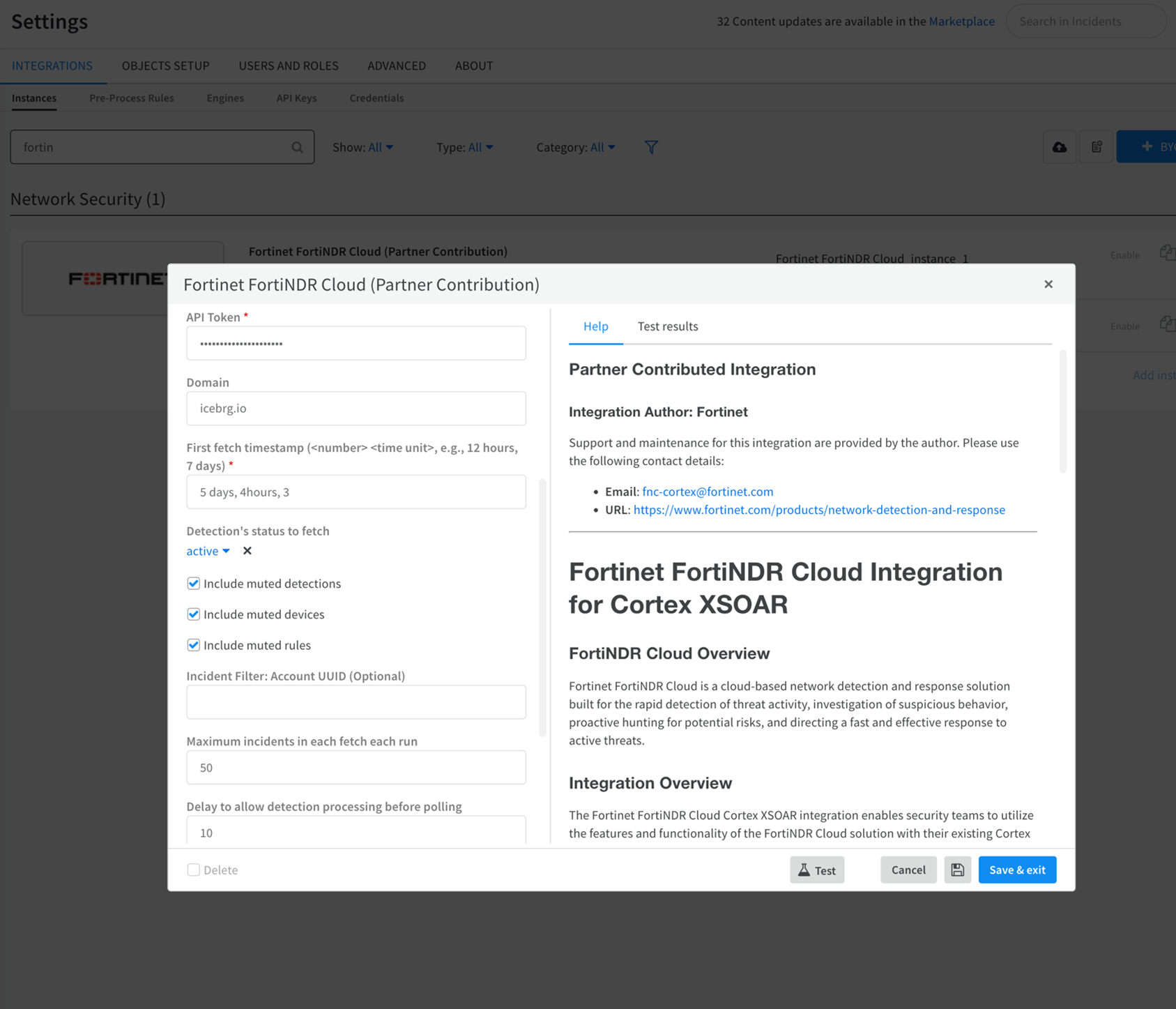This screenshot has height=1009, width=1176.
Task: Click the upload to Marketplace cloud icon
Action: (1059, 146)
